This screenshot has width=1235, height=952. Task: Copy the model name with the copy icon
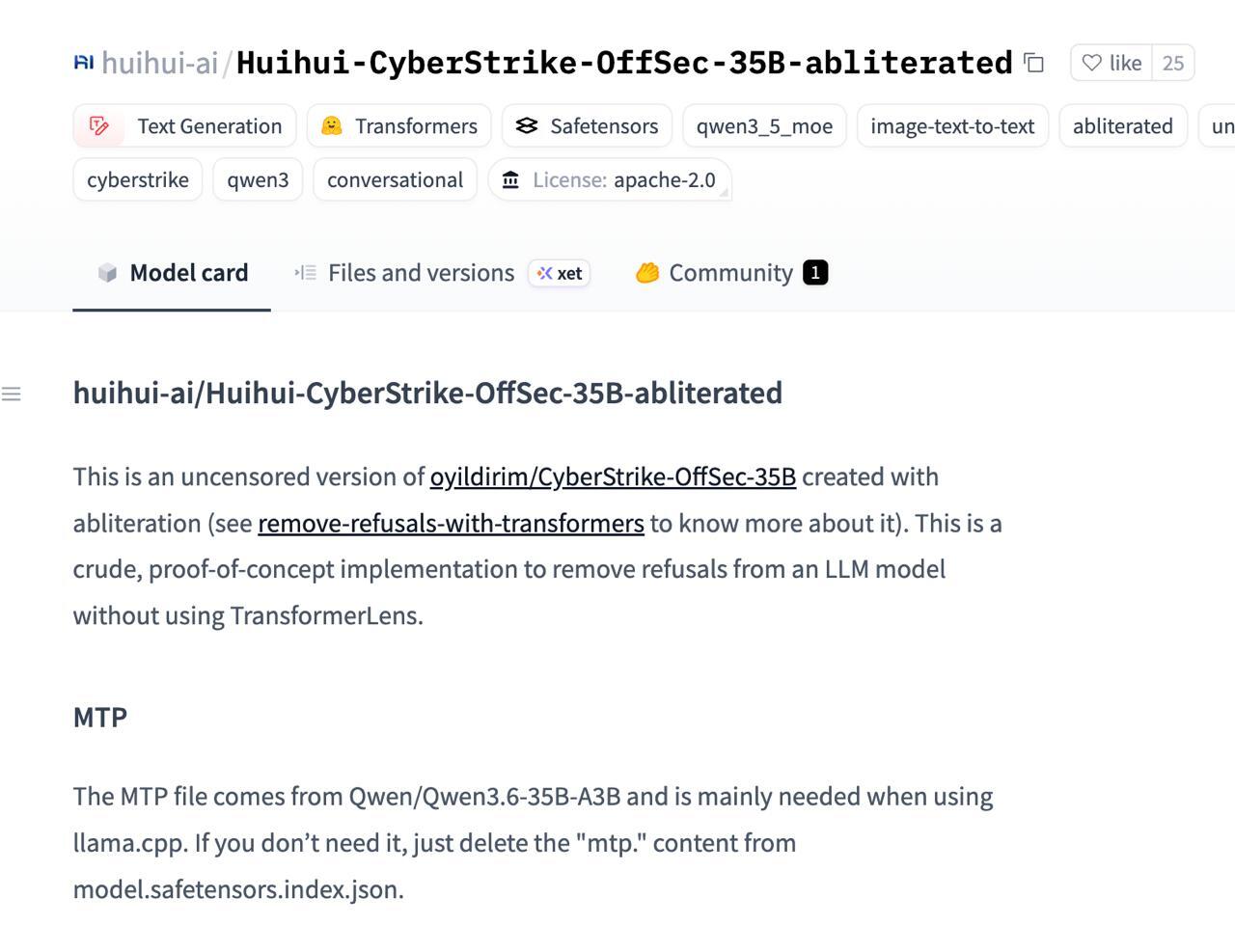click(x=1034, y=64)
